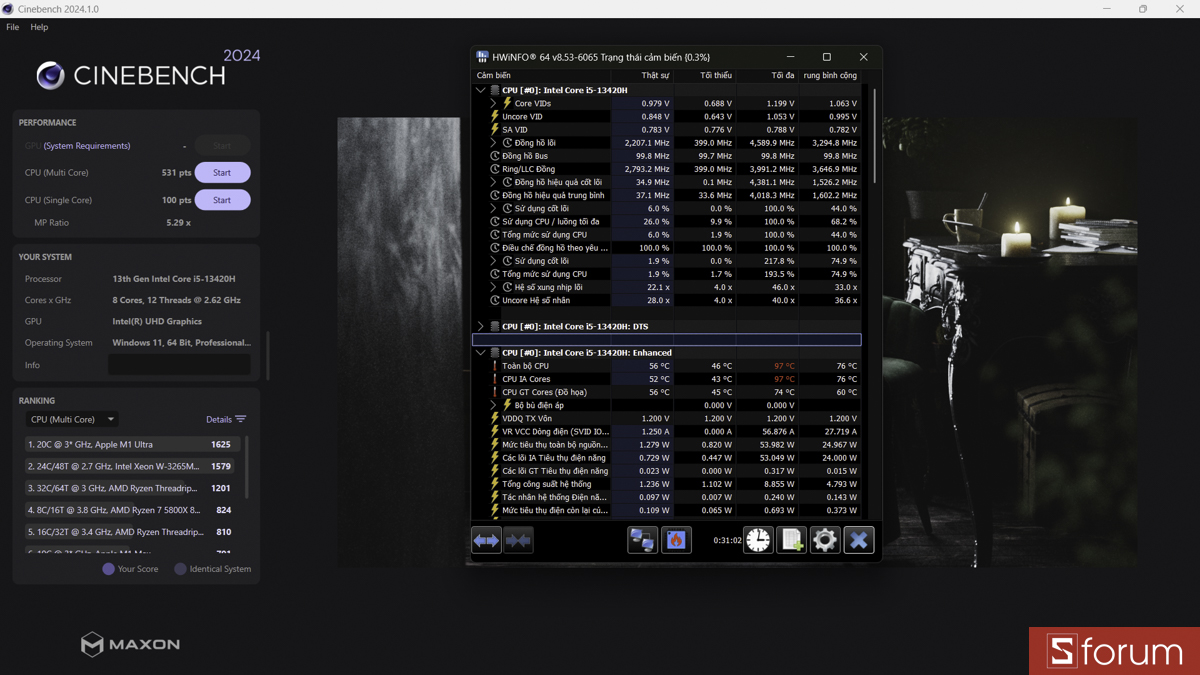Viewport: 1200px width, 675px height.
Task: Expand the Đồng hồ hiệu quả cốt lõi row
Action: (493, 182)
